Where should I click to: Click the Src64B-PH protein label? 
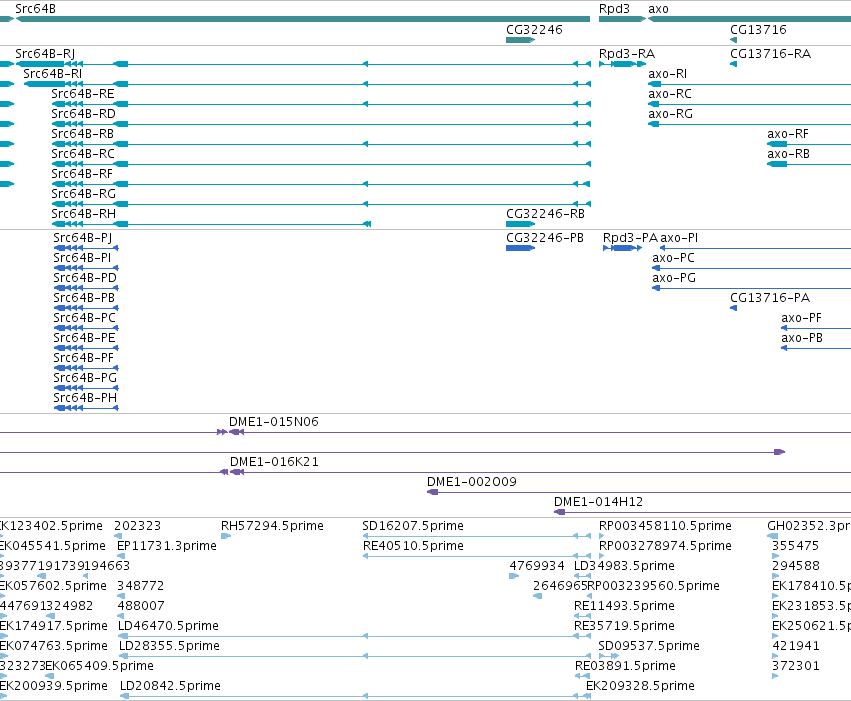85,398
